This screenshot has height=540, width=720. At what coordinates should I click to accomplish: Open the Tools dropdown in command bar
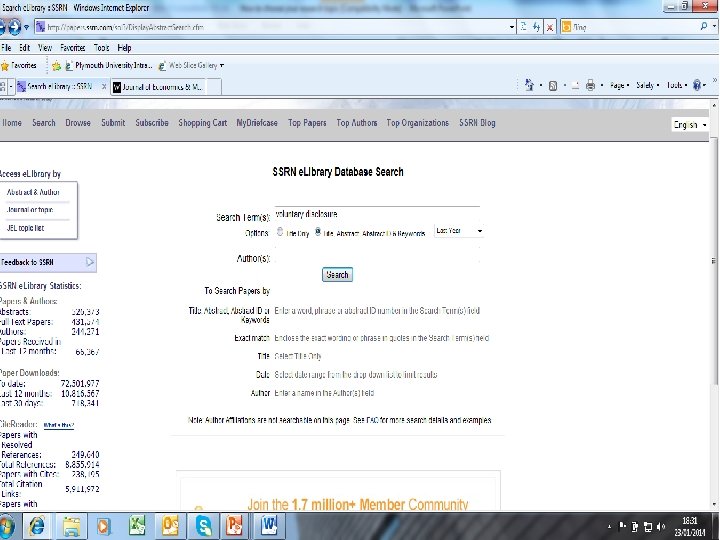pyautogui.click(x=677, y=85)
